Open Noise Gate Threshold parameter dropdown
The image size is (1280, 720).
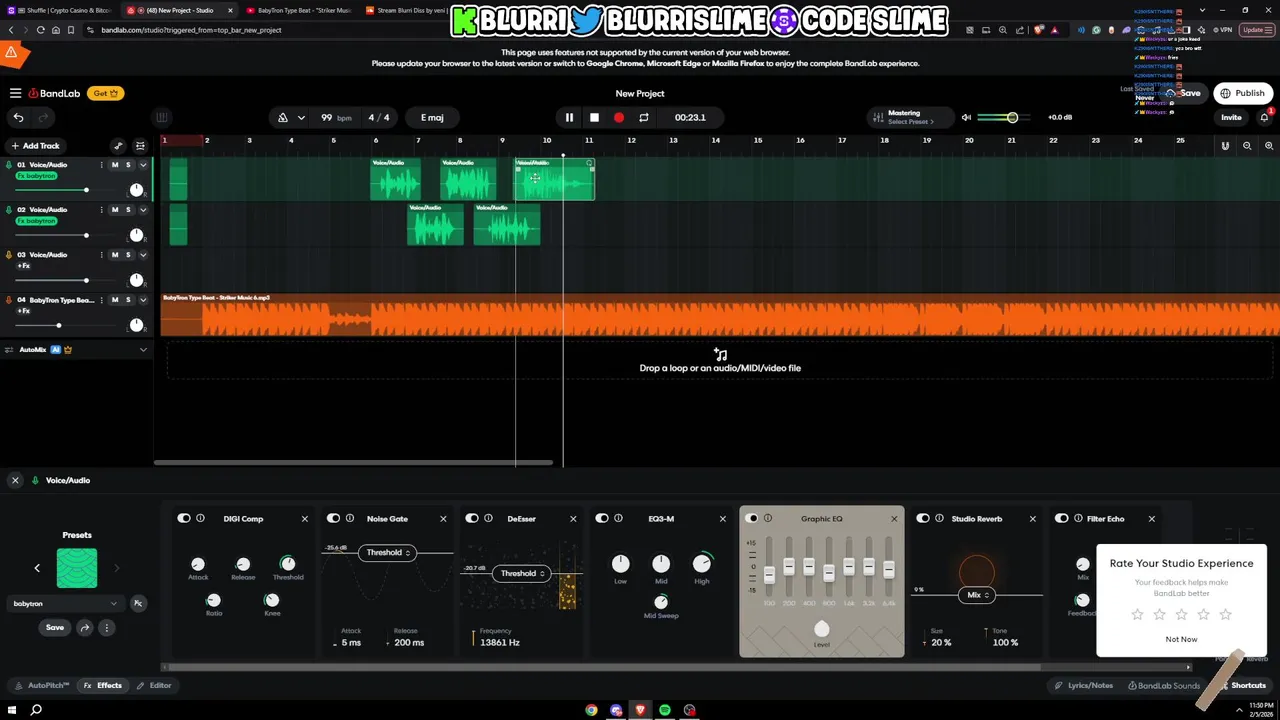[387, 552]
